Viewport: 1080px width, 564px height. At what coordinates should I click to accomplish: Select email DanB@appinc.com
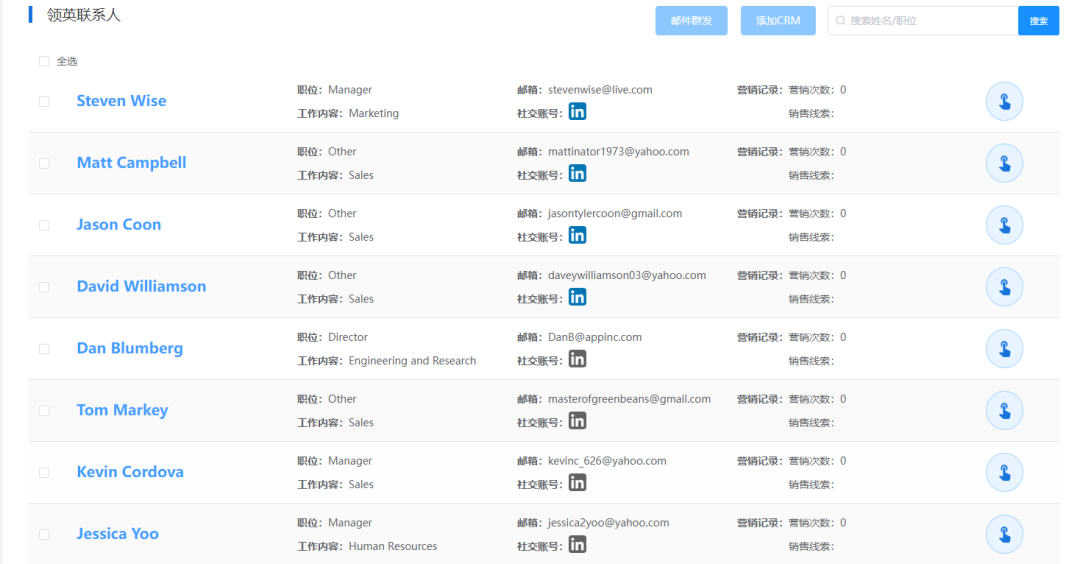tap(594, 337)
